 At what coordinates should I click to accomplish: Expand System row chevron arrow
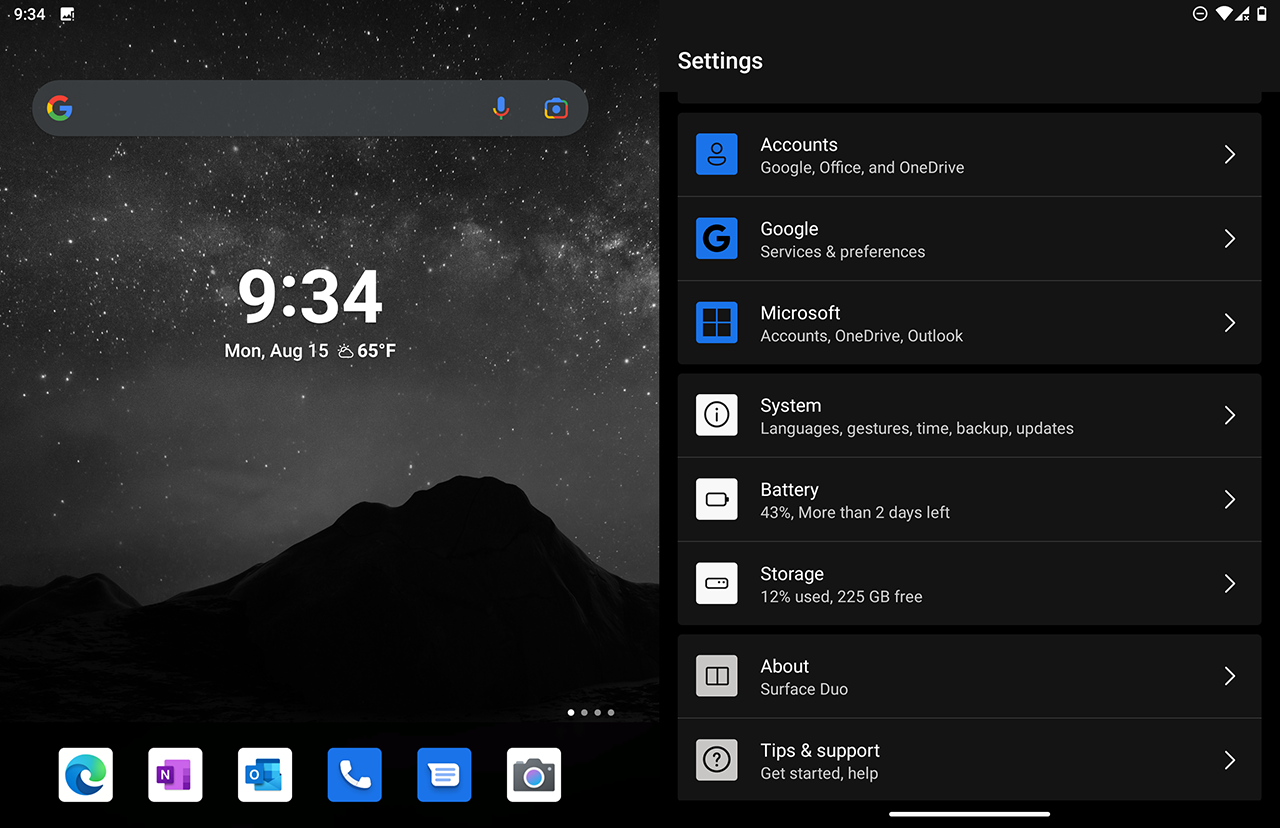[x=1230, y=415]
